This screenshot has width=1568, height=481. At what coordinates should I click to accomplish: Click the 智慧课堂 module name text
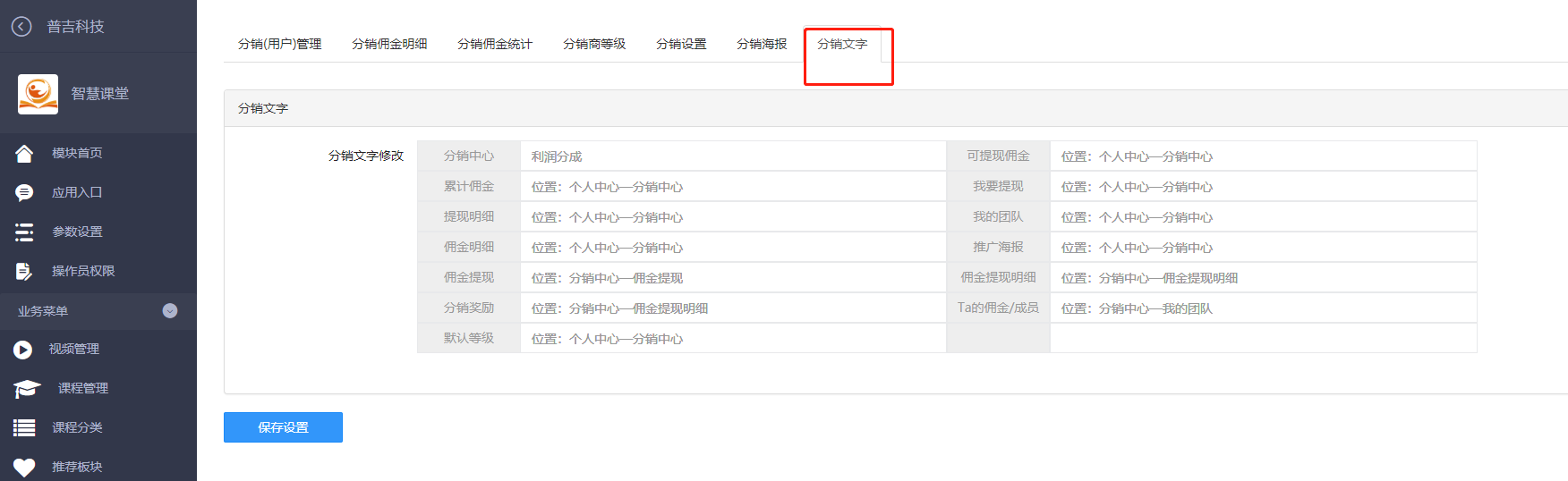[100, 94]
